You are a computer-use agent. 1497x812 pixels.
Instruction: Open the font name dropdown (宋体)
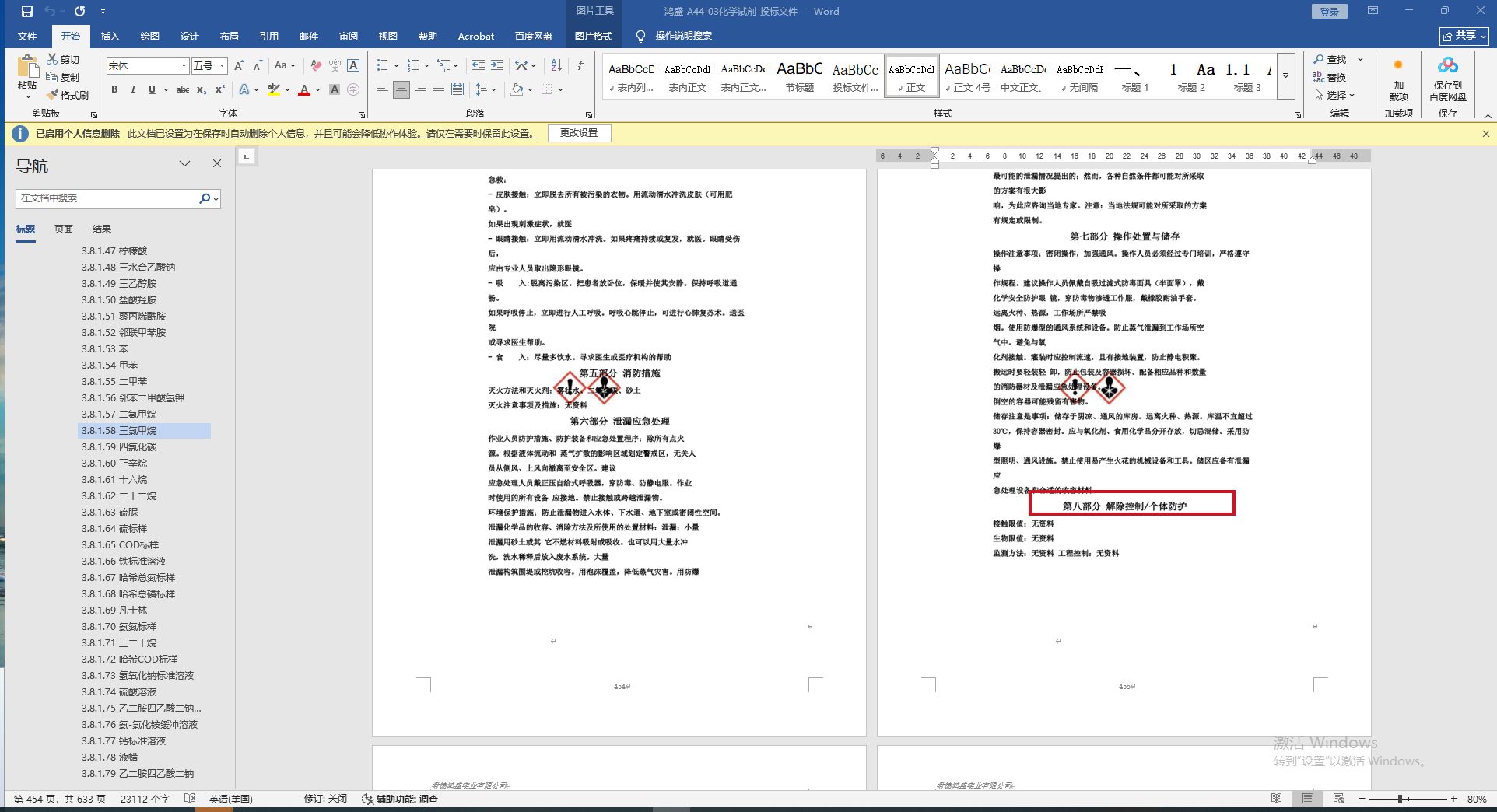point(184,66)
